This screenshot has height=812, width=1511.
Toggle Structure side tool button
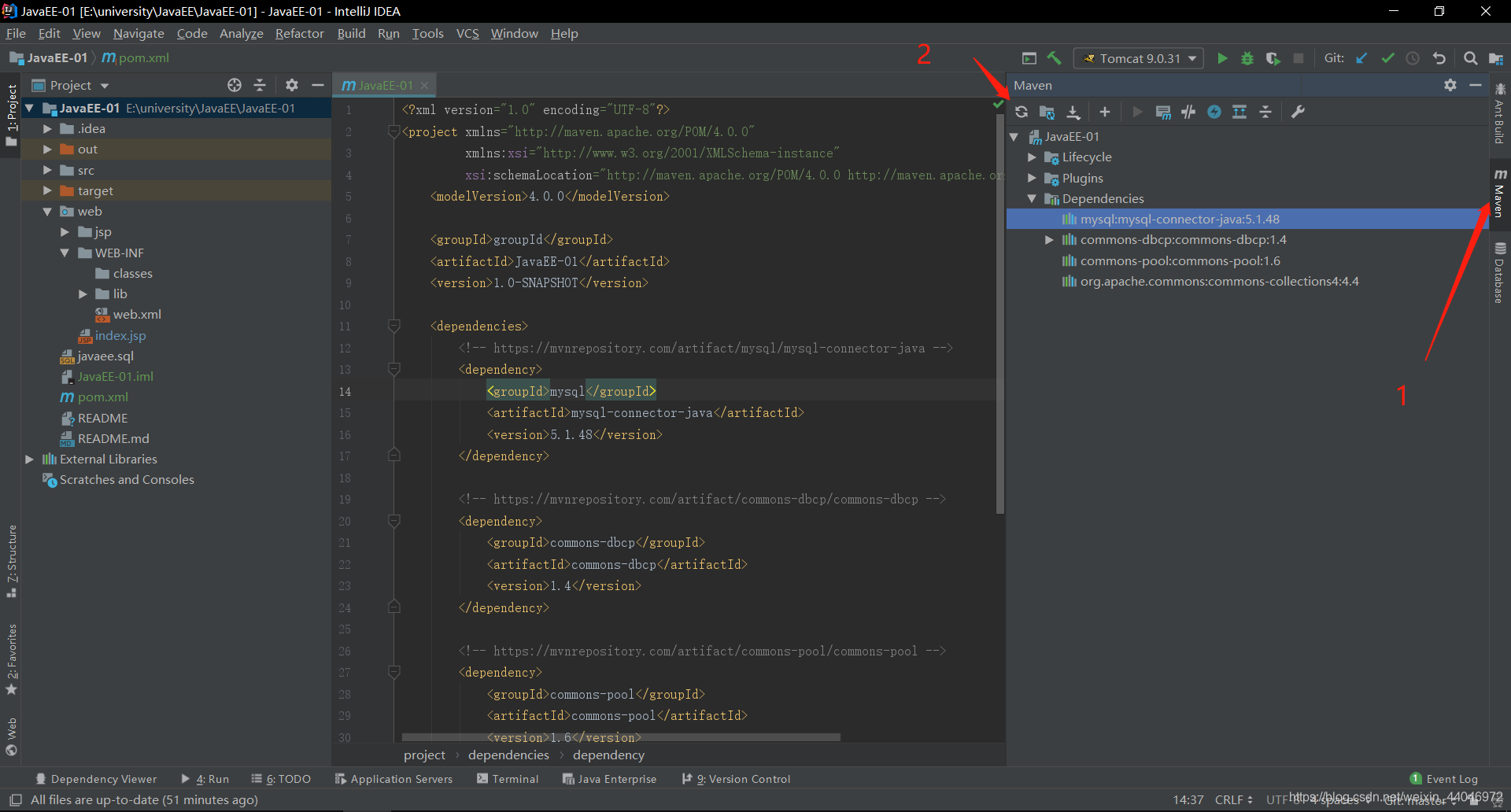click(12, 560)
